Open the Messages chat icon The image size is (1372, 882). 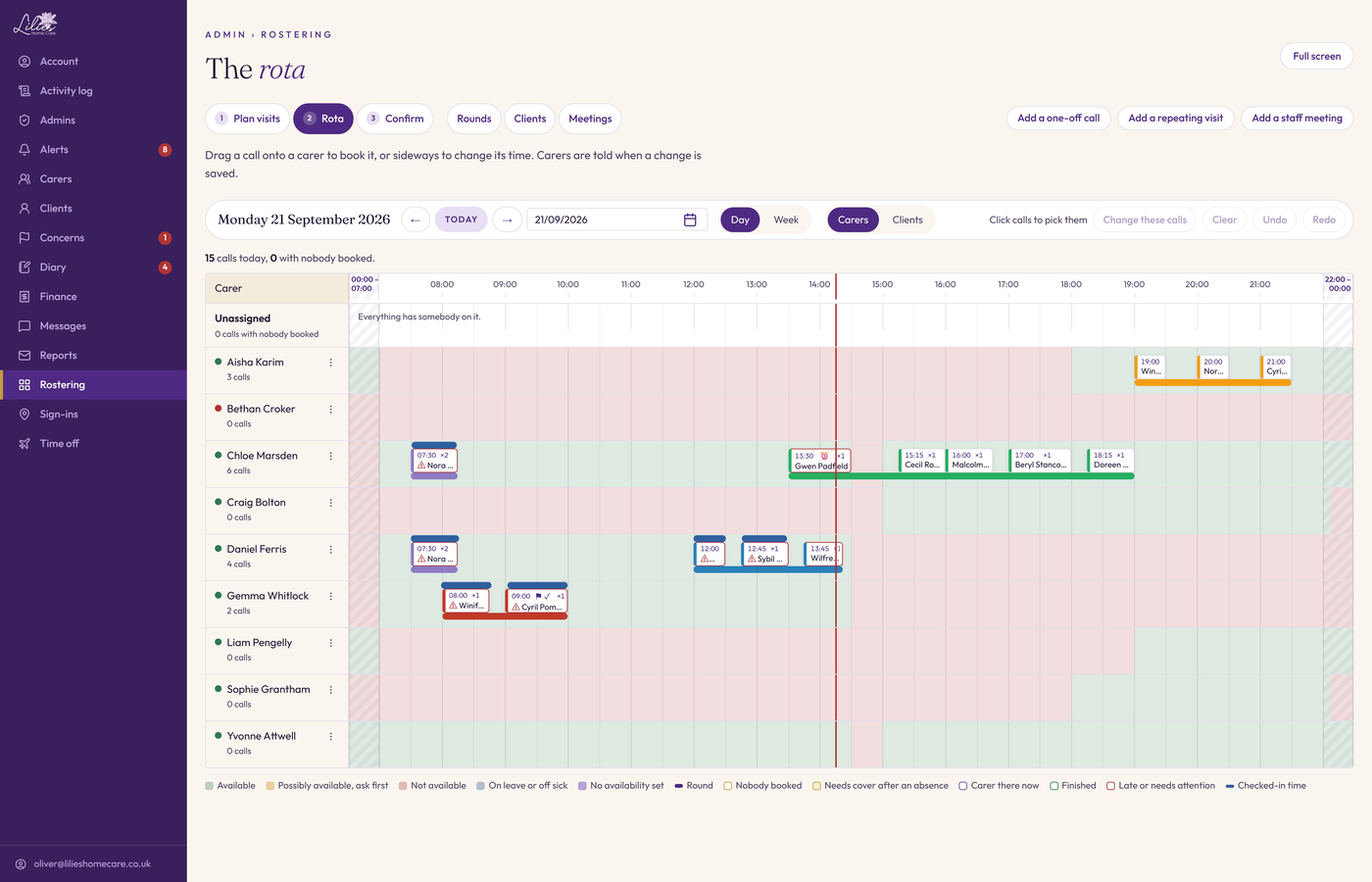click(24, 325)
